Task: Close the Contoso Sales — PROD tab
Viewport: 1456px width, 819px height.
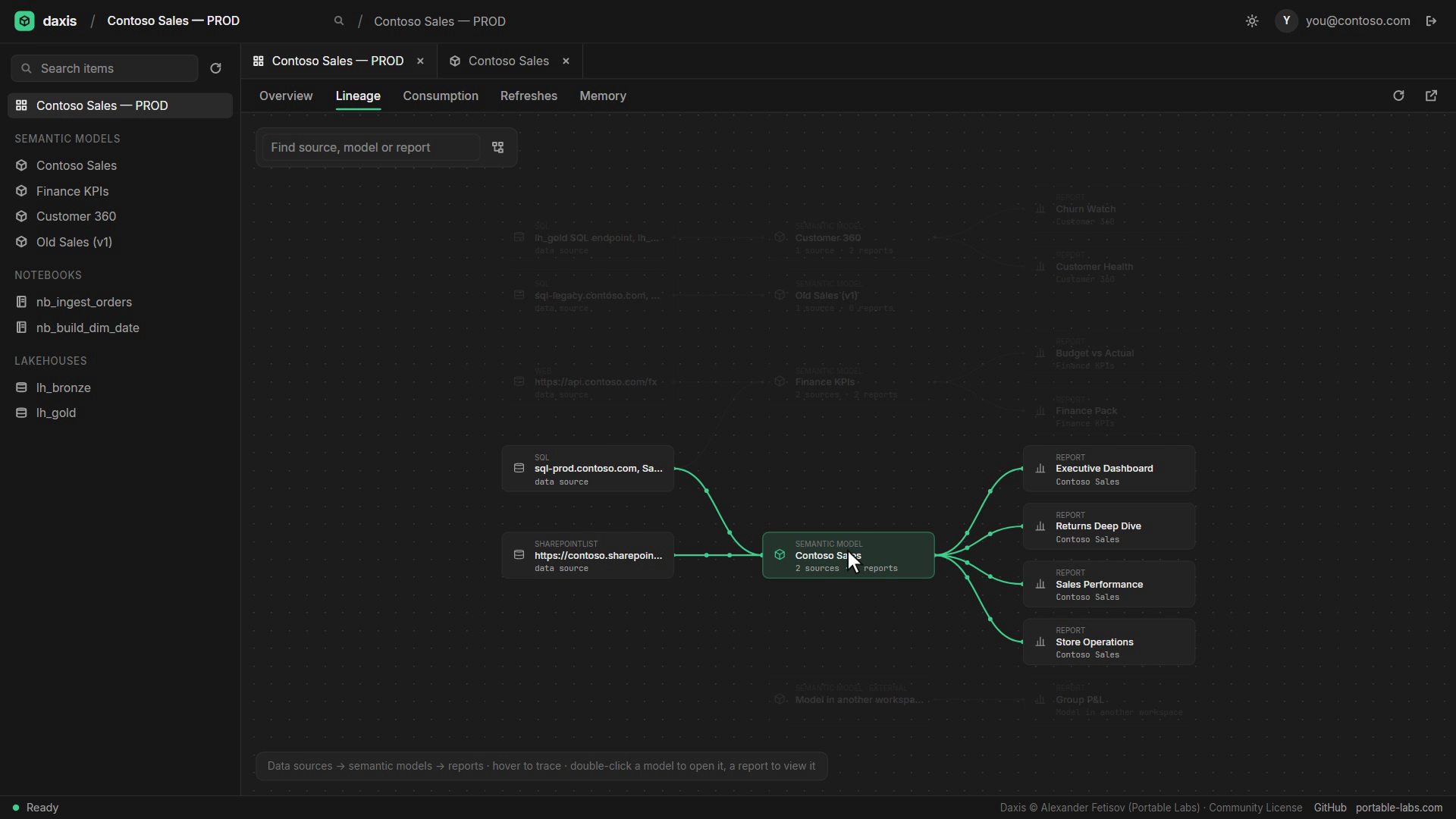Action: [x=420, y=61]
